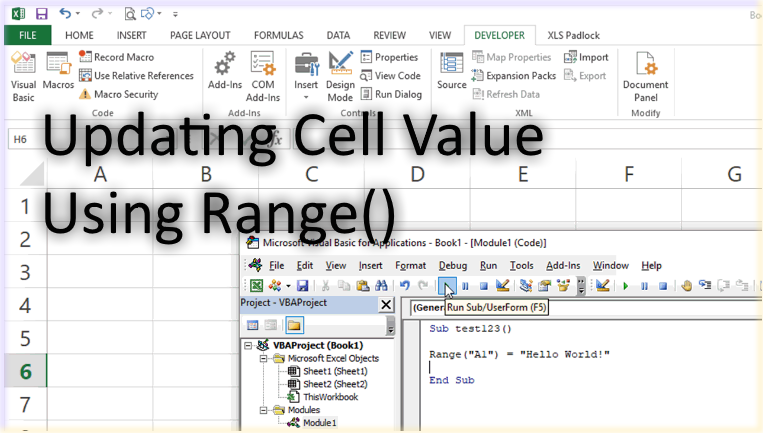
Task: Open the Document Panel
Action: (646, 77)
